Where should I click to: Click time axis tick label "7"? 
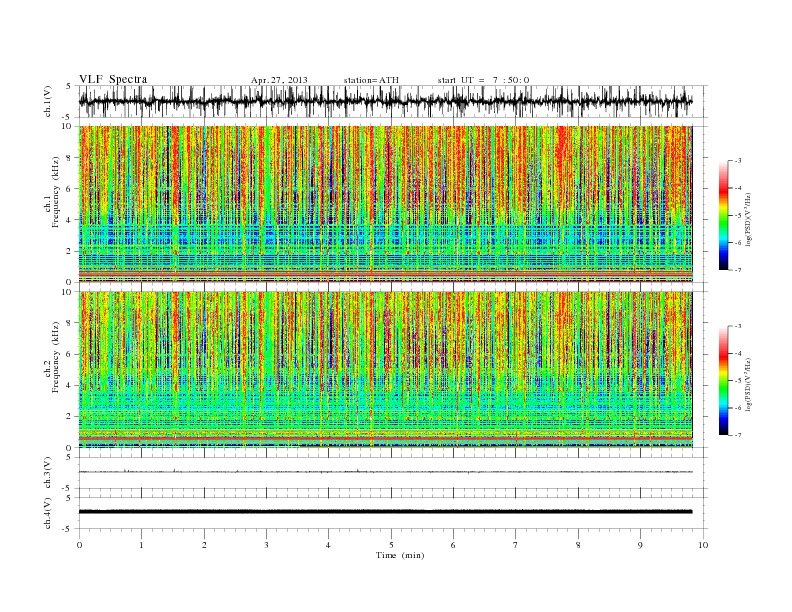point(516,545)
